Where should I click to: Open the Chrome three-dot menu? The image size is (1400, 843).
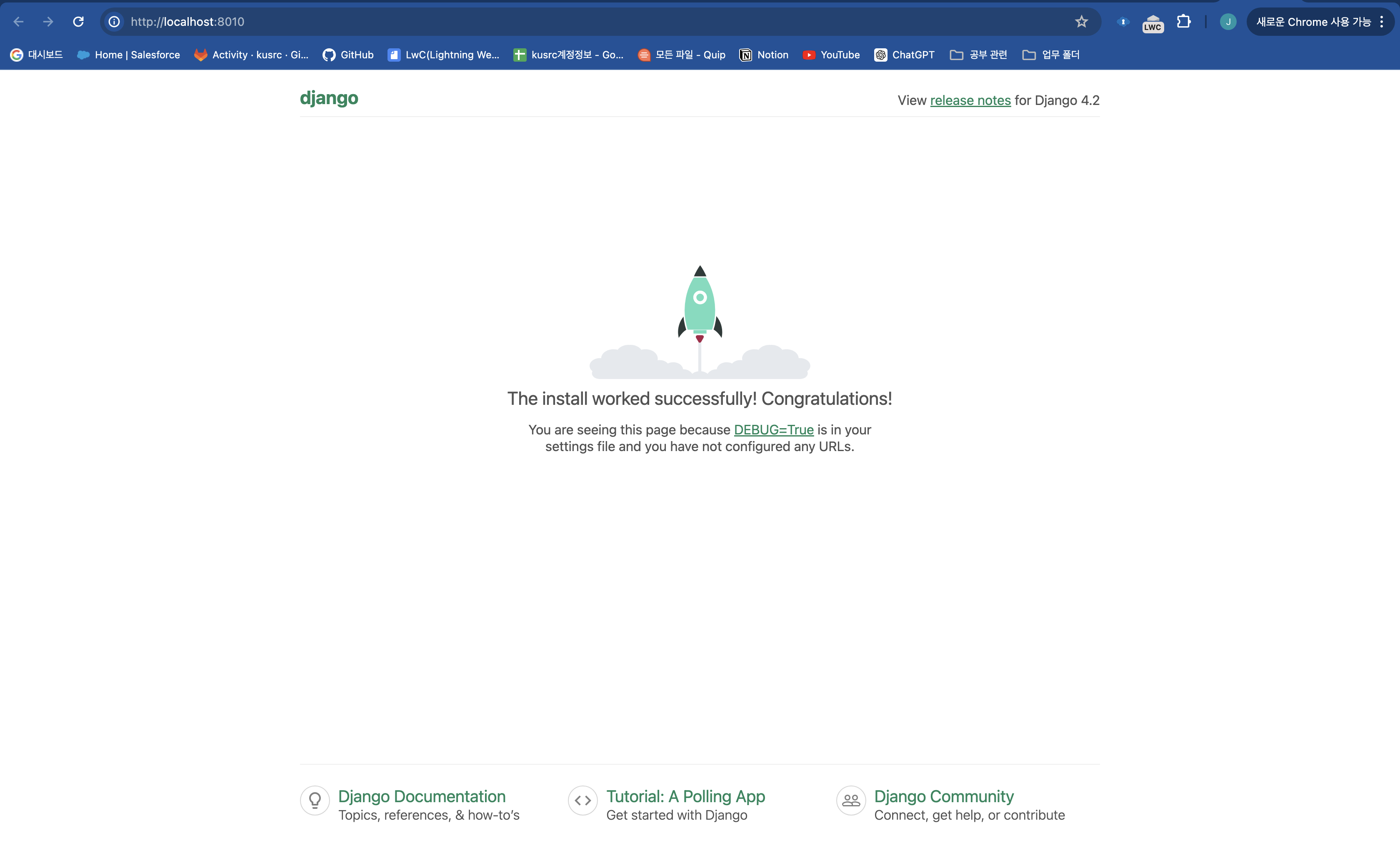(1382, 22)
